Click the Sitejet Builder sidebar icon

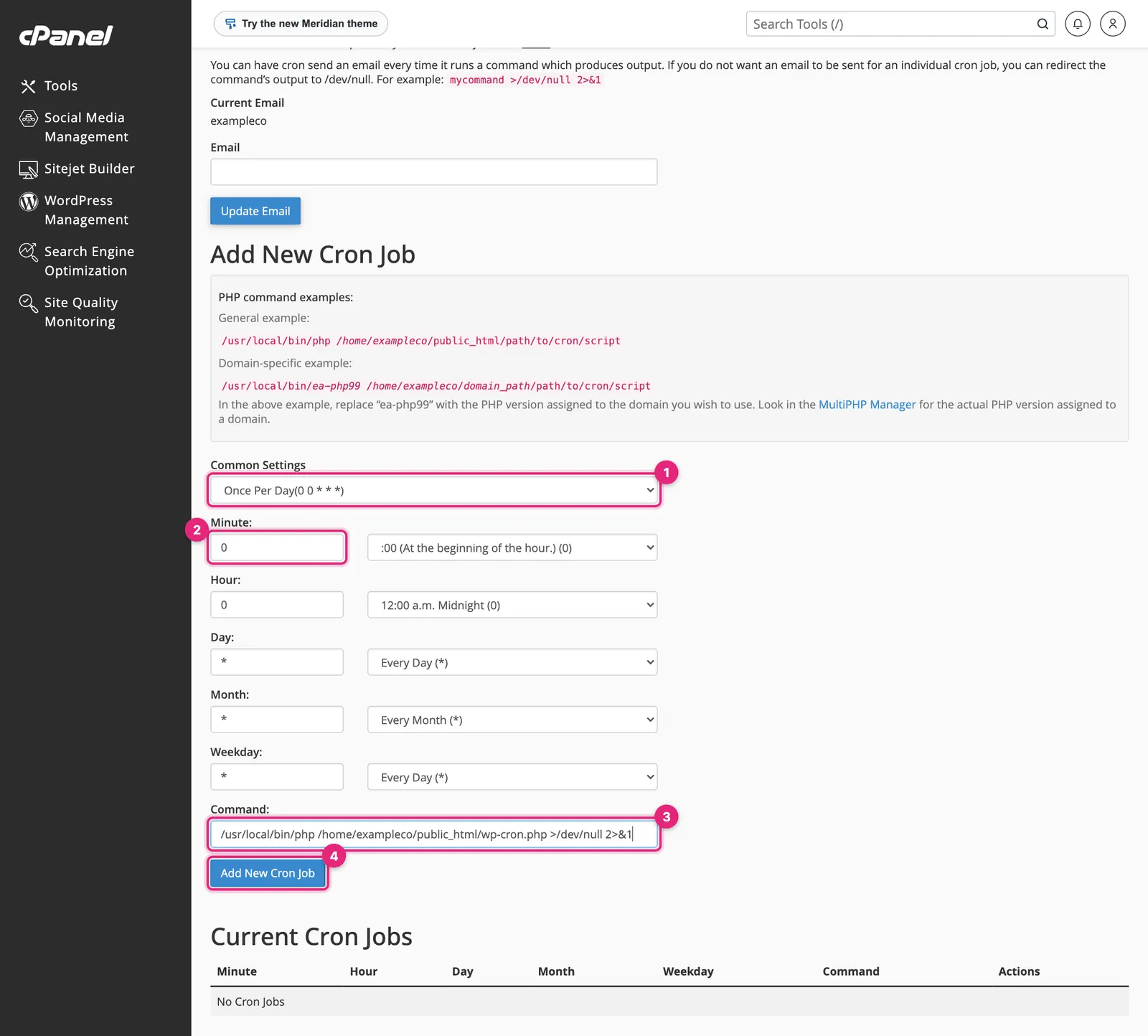coord(29,169)
